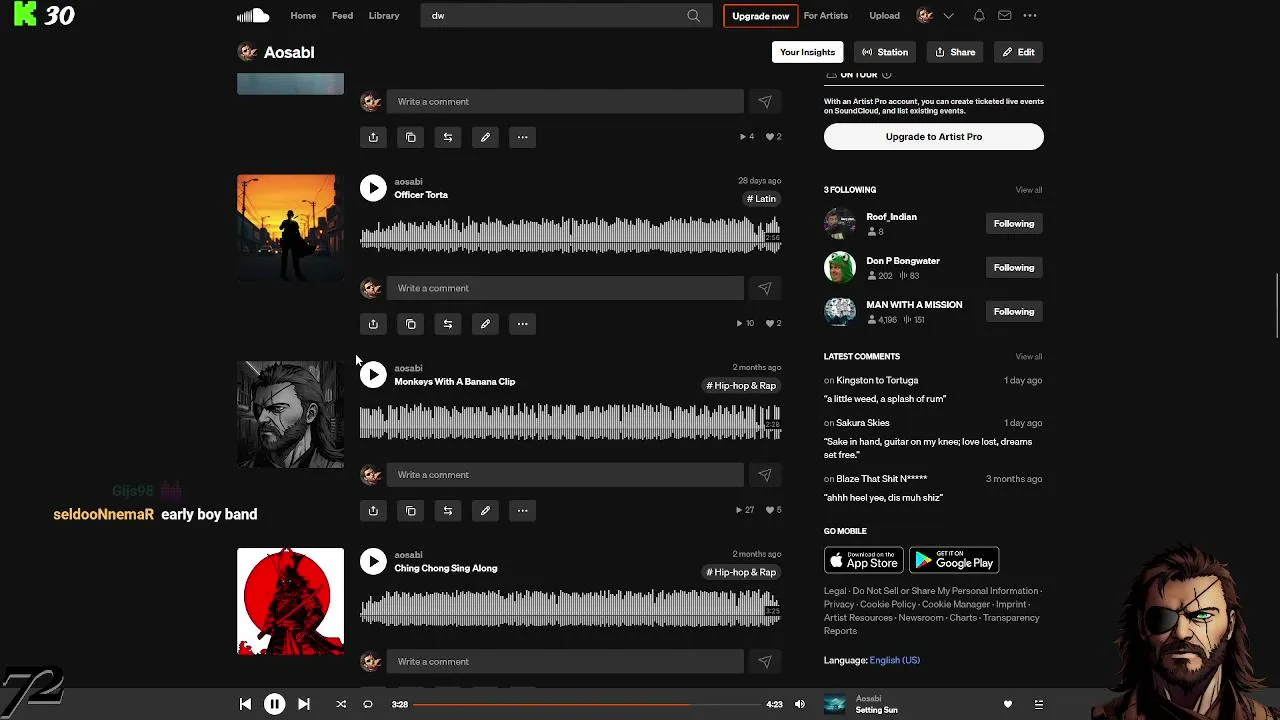Share Monkeys With A Banana Clip

[373, 511]
